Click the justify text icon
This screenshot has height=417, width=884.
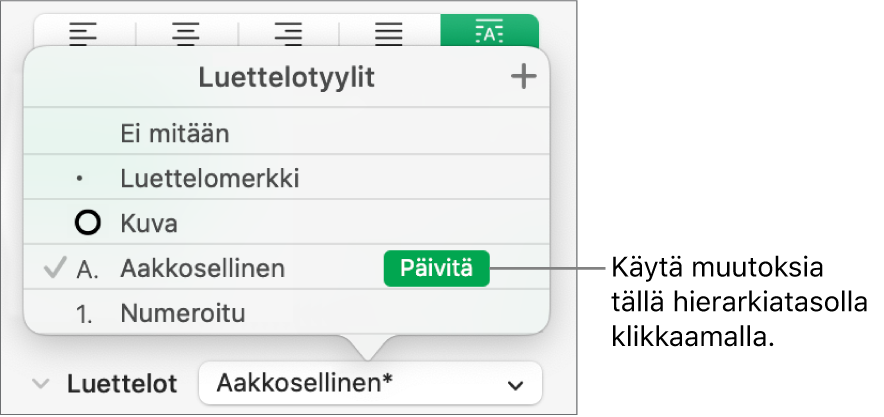[x=389, y=32]
